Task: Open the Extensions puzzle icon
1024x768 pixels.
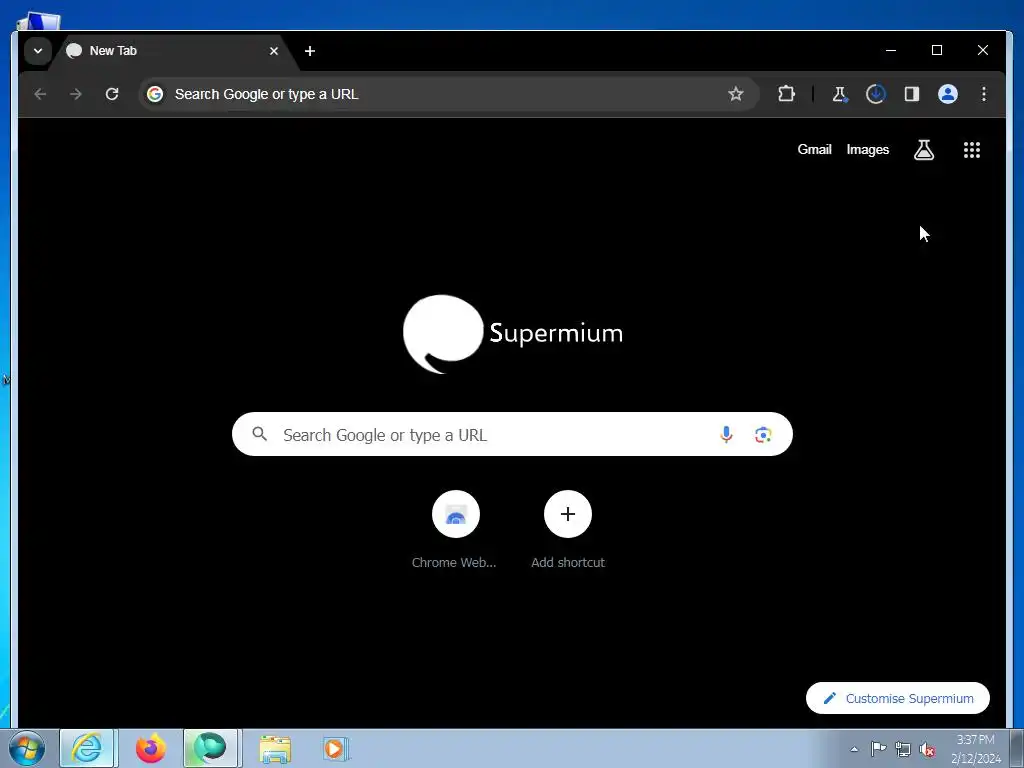Action: 786,94
